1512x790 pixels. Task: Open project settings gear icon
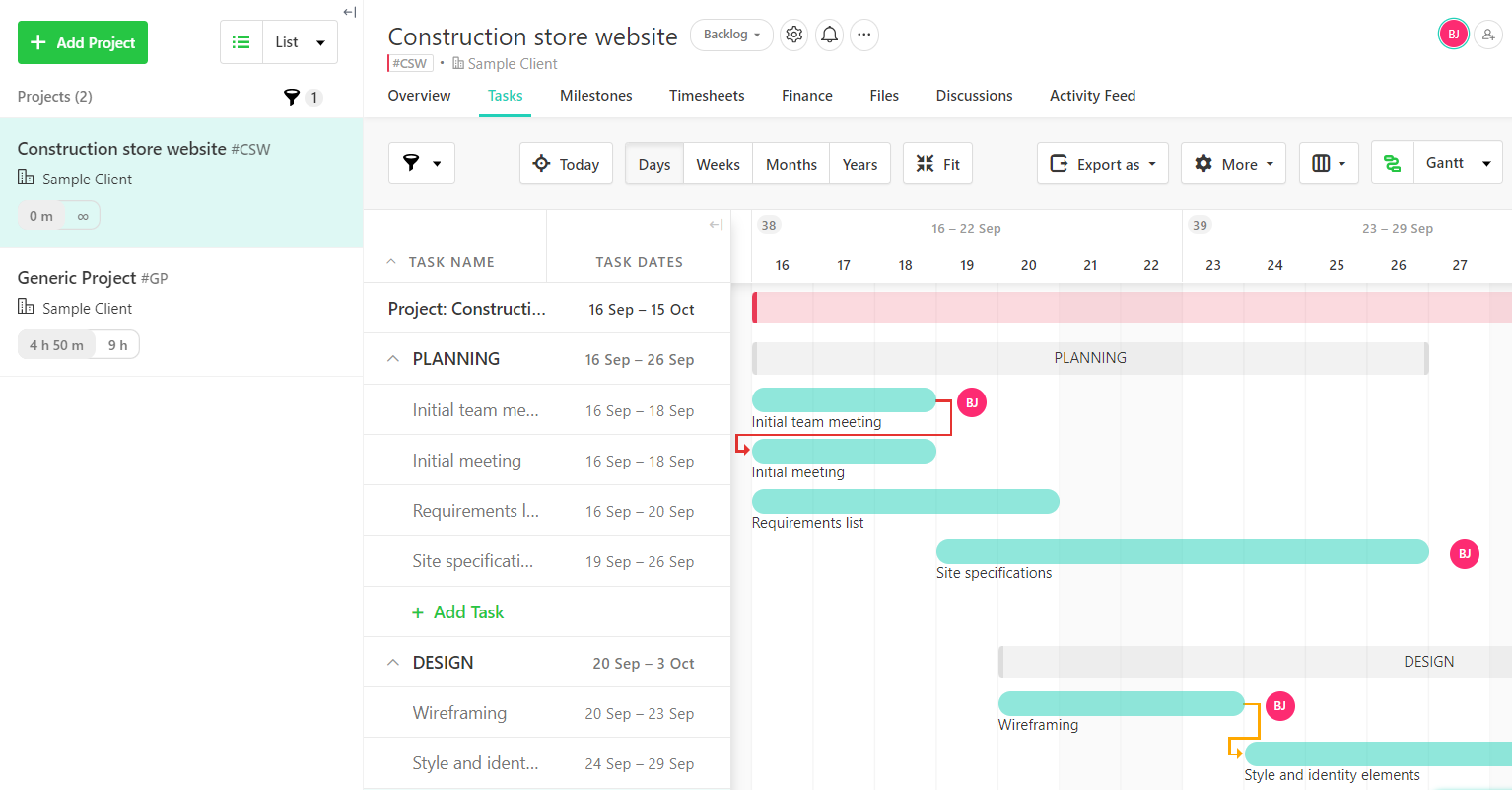[x=793, y=35]
